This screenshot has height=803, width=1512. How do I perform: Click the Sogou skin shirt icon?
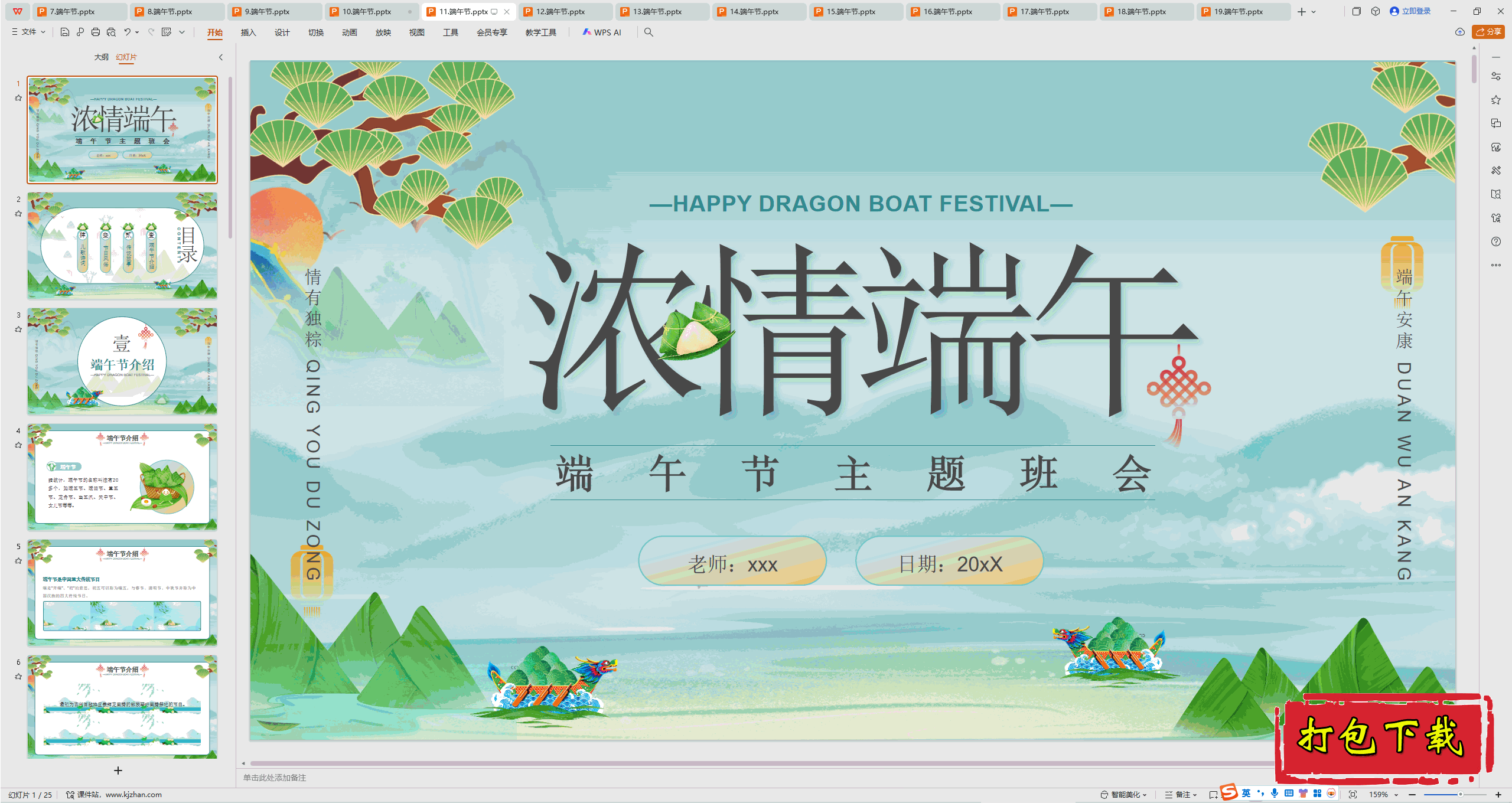click(1303, 793)
